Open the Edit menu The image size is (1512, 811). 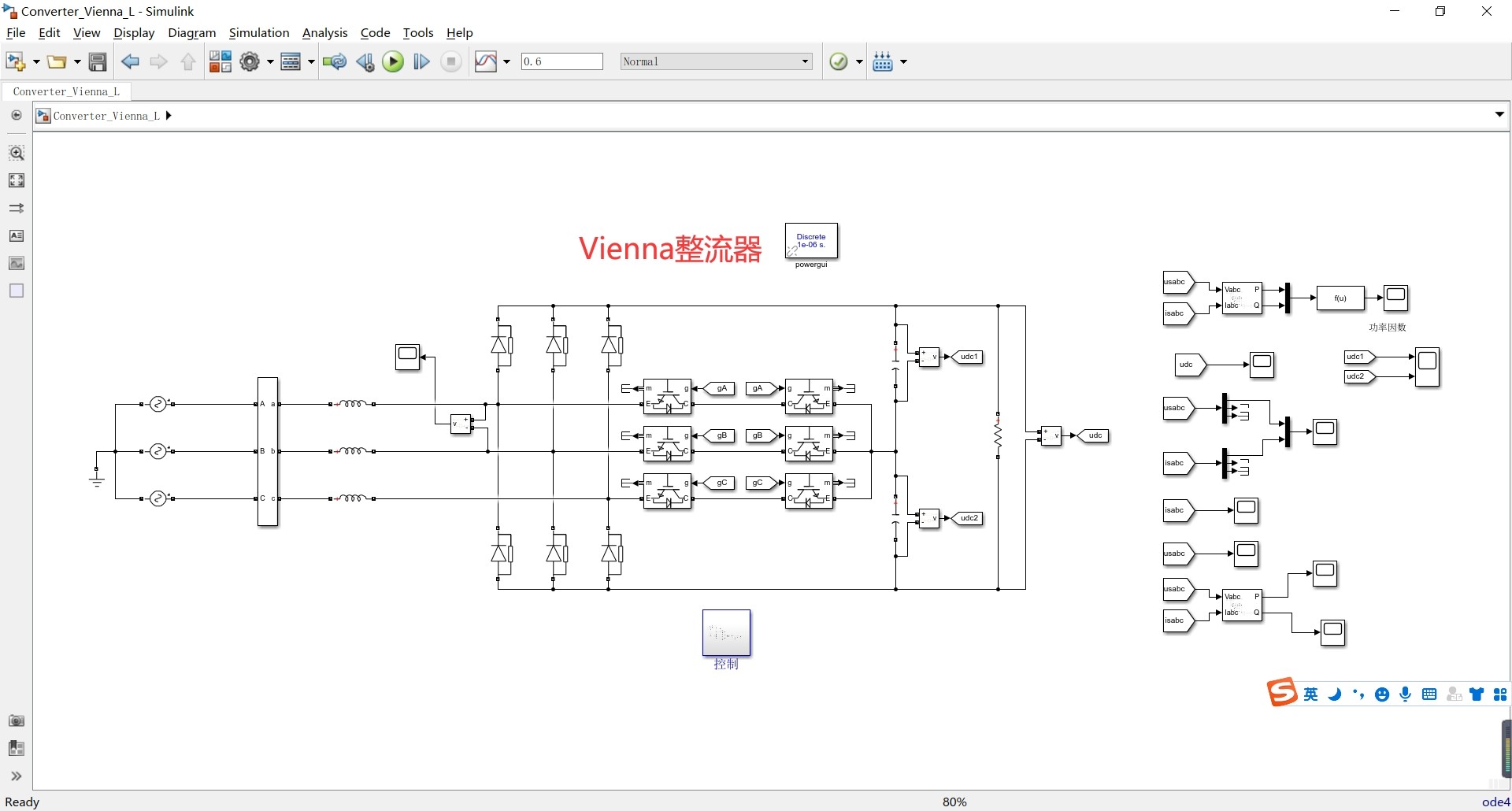click(50, 32)
